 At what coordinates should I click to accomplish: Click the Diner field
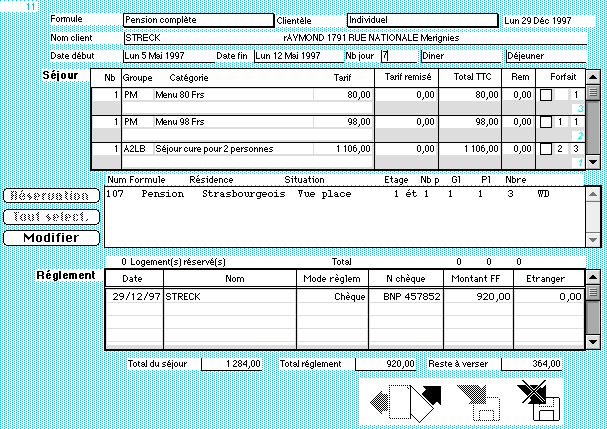(x=461, y=56)
